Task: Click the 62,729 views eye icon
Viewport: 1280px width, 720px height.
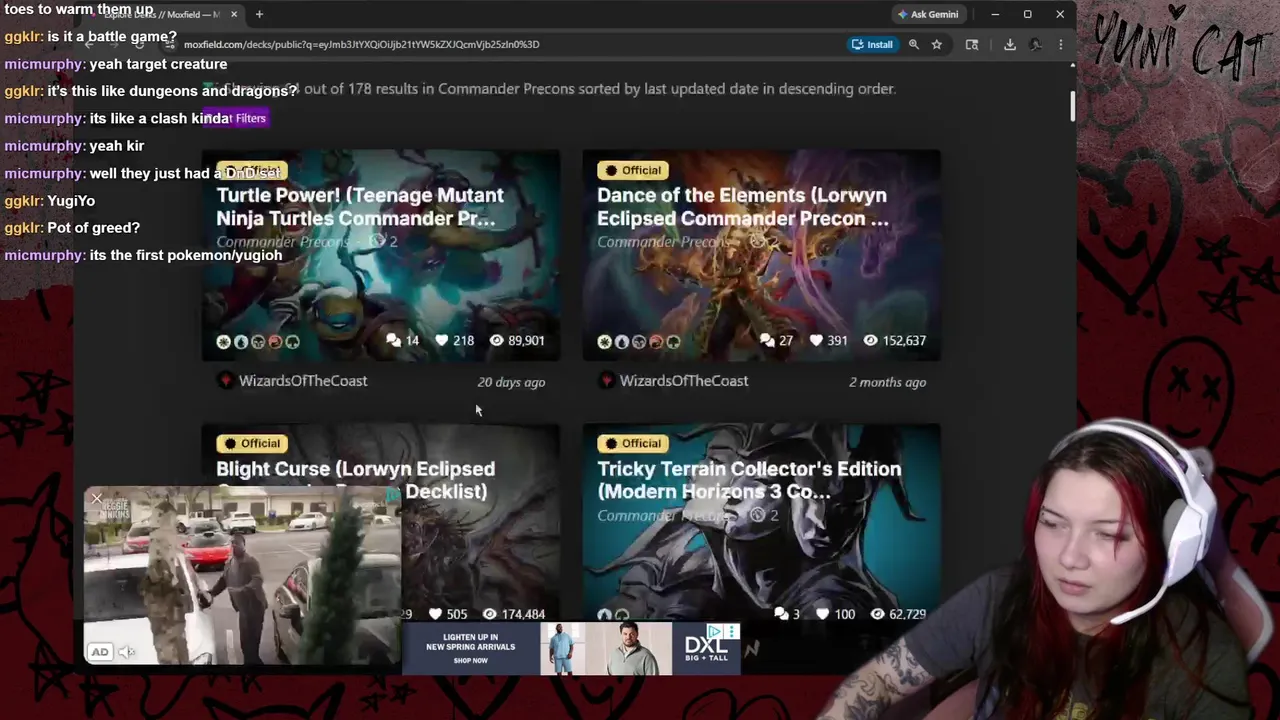Action: [877, 614]
